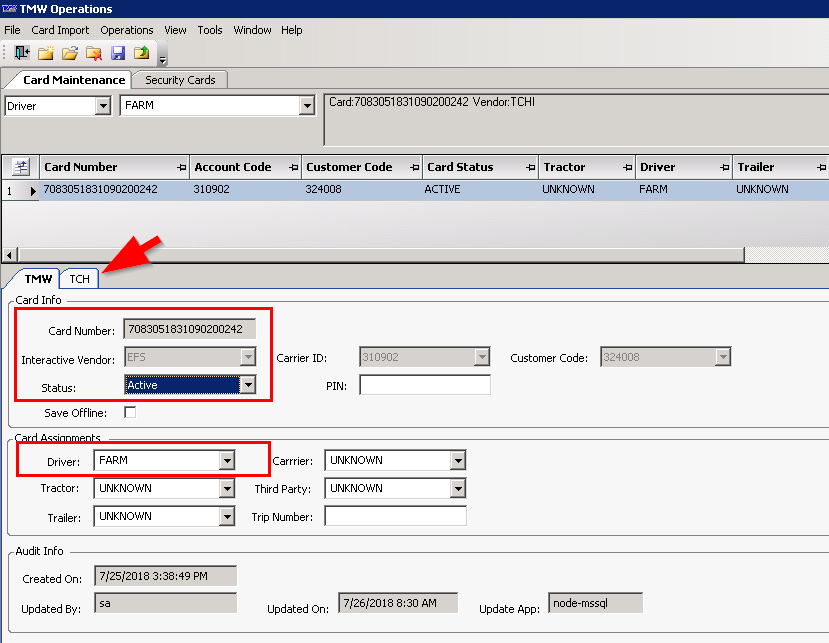Screen dimensions: 829x643
Task: Select the Card Maintenance tab
Action: pos(74,80)
